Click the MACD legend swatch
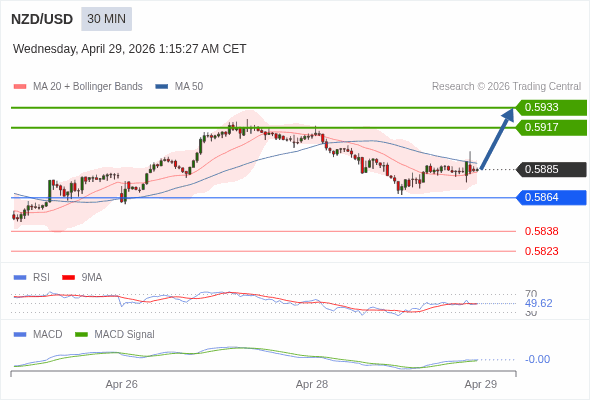The width and height of the screenshot is (590, 400). 20,335
